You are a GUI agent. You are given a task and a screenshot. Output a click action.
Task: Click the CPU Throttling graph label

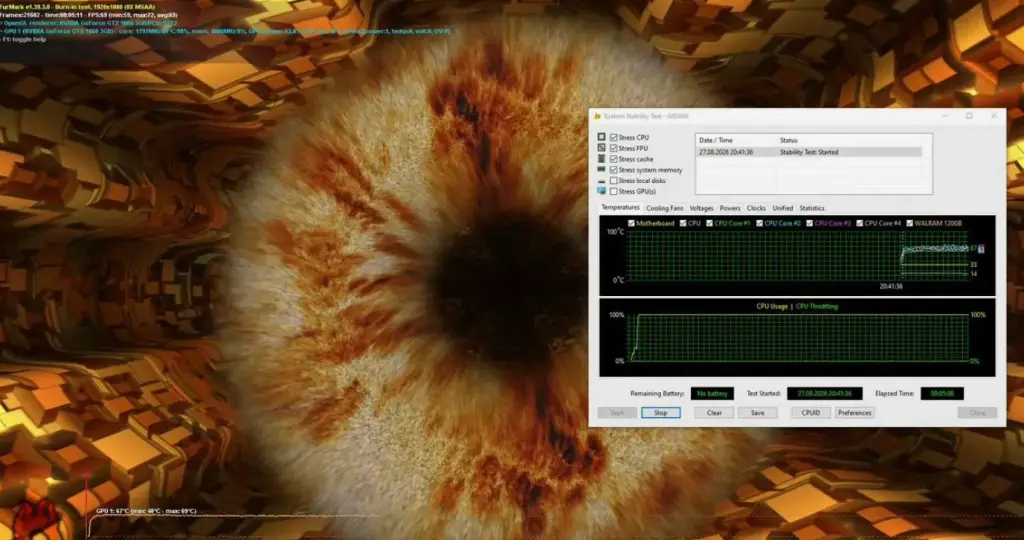click(816, 306)
